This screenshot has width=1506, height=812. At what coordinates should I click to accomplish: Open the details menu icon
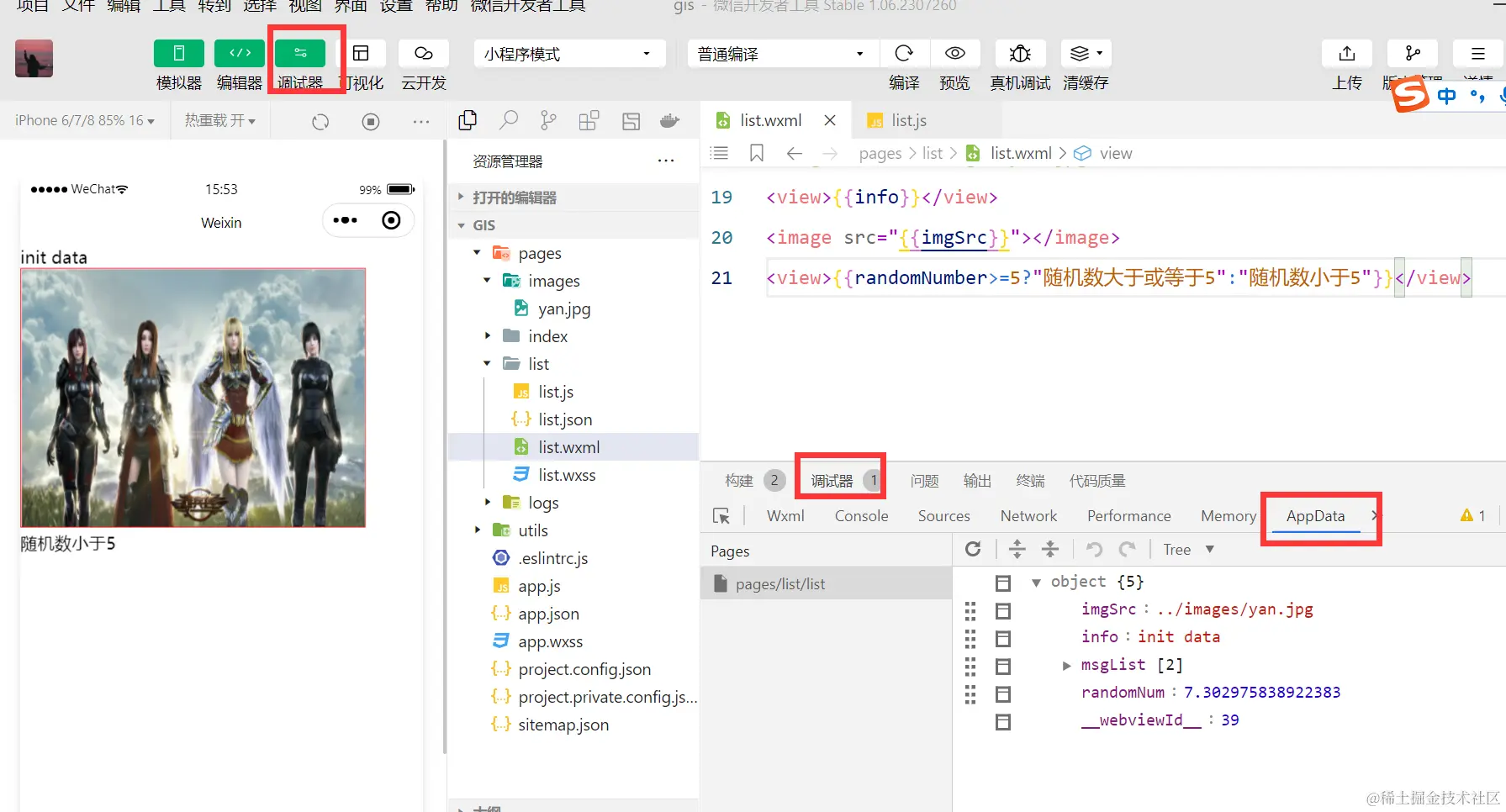pyautogui.click(x=1477, y=53)
